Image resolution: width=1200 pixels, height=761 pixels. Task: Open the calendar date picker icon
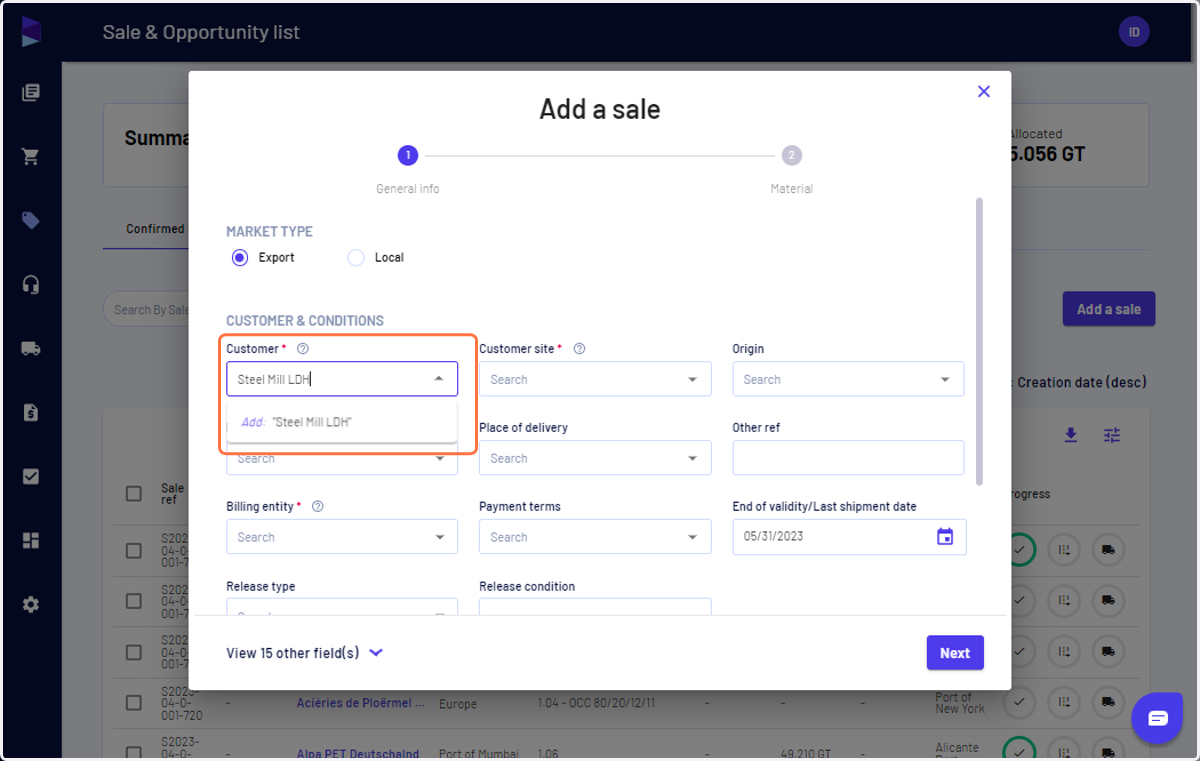click(945, 537)
